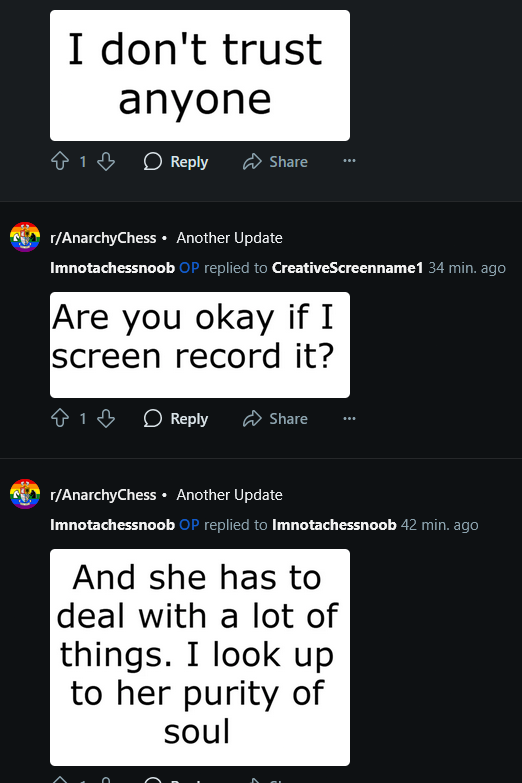Visit CreativeScreenname1 user profile

pos(347,268)
